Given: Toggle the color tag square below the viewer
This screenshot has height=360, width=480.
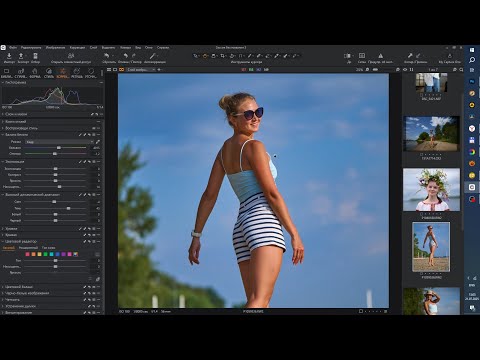Looking at the screenshot, I should pyautogui.click(x=361, y=311).
